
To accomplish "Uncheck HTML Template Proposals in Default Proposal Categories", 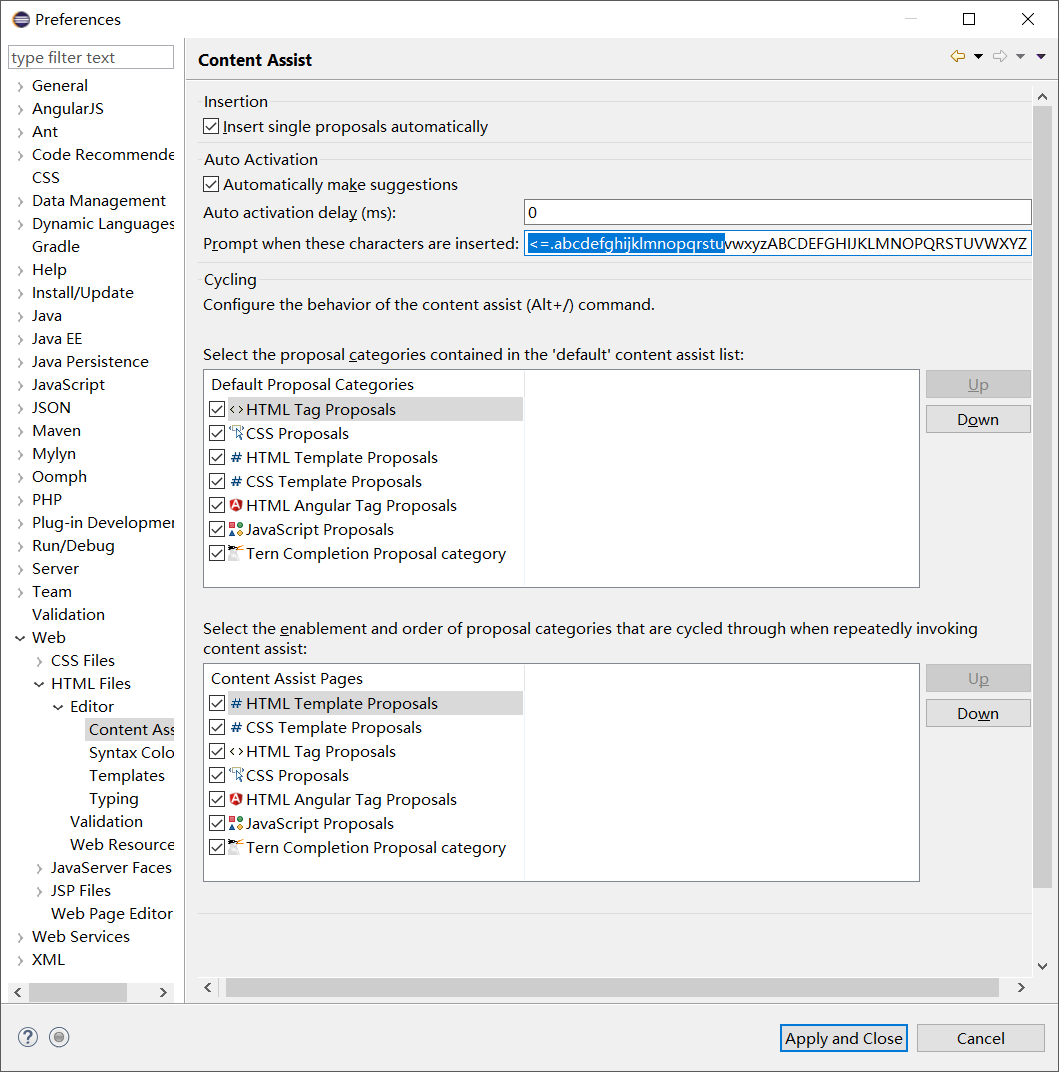I will click(217, 457).
